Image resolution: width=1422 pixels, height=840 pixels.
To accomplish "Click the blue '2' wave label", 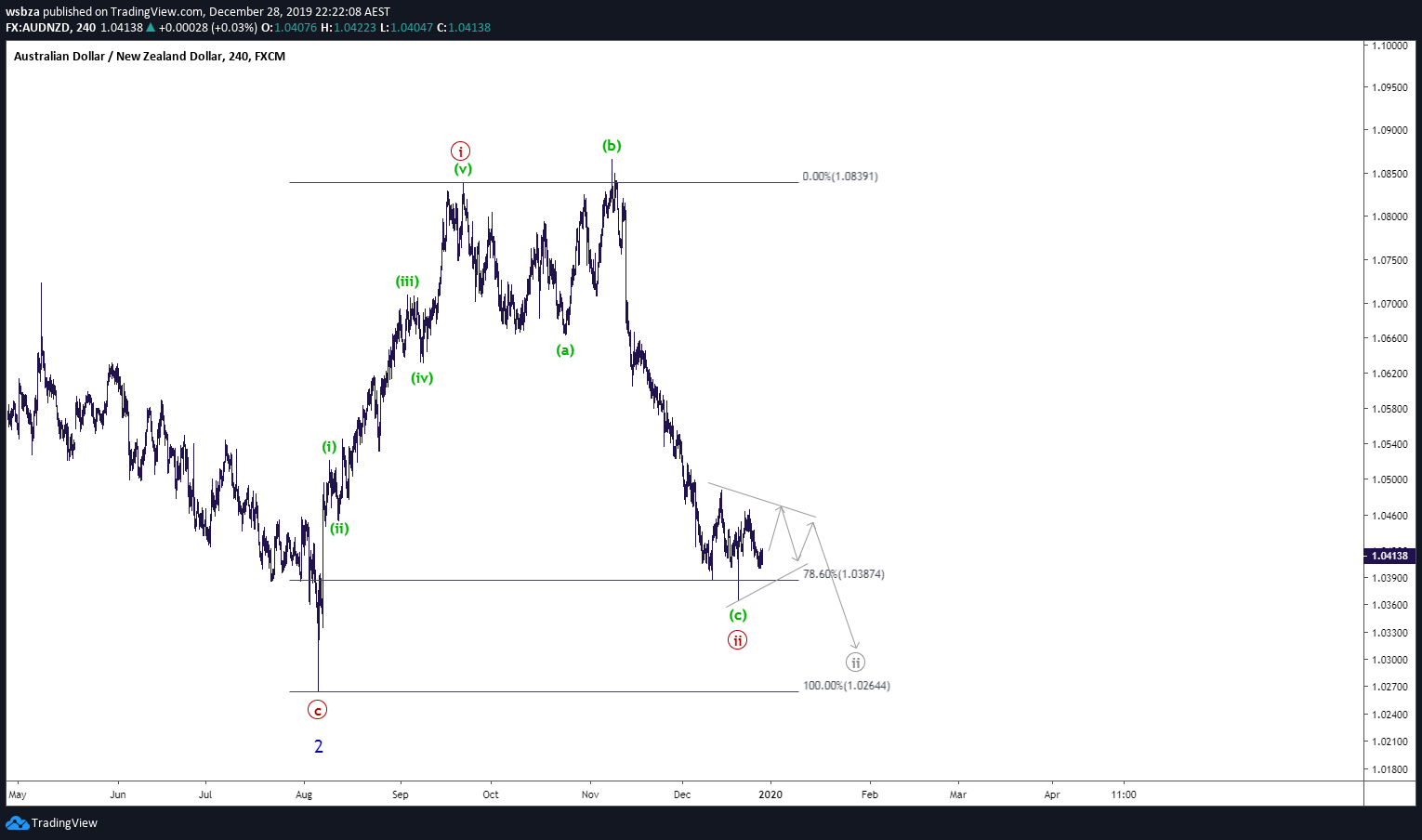I will (319, 746).
